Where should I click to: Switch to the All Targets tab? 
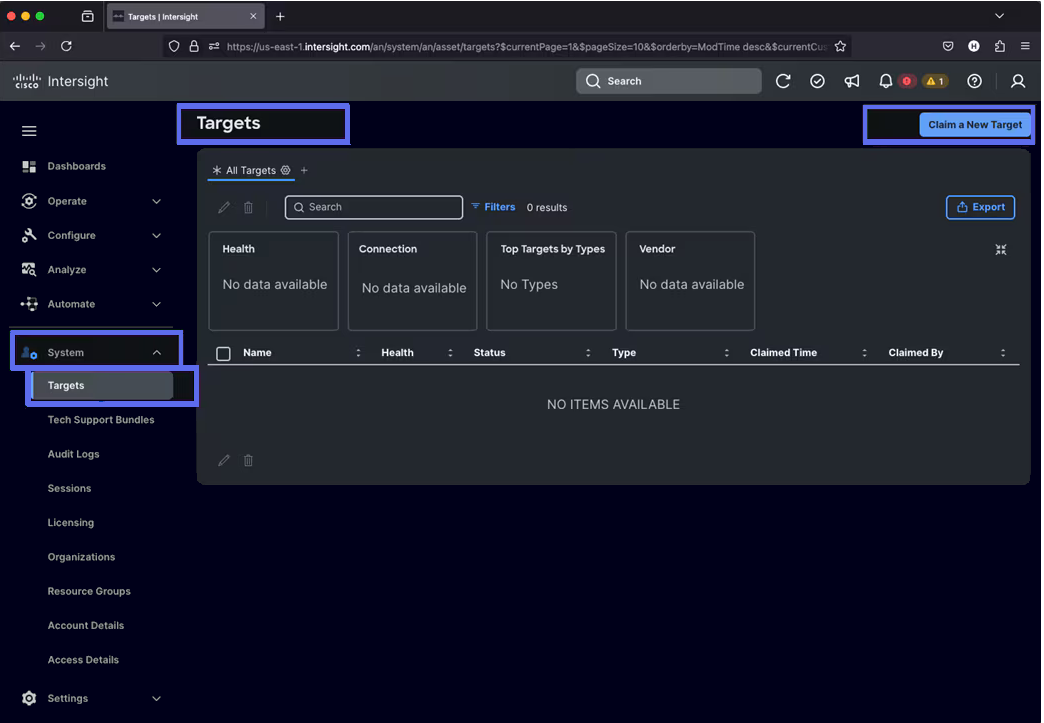(248, 170)
